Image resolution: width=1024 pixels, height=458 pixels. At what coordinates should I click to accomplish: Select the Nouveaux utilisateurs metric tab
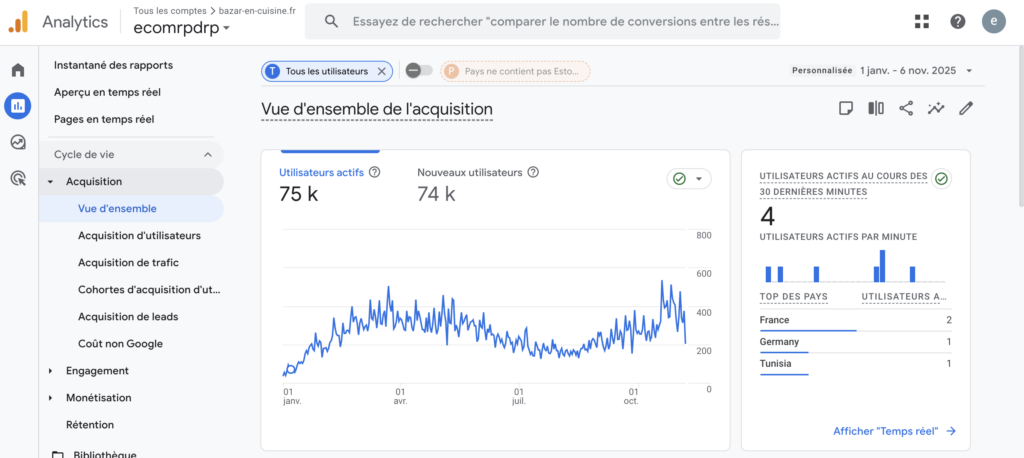point(470,172)
